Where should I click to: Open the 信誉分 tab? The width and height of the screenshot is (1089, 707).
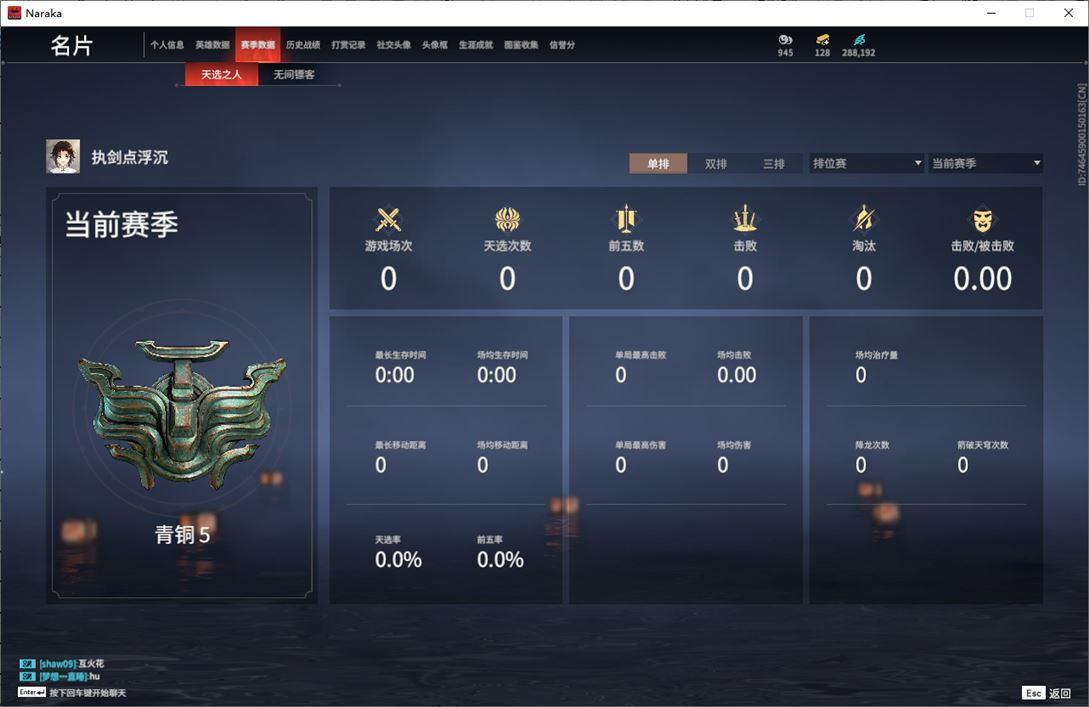pyautogui.click(x=562, y=45)
